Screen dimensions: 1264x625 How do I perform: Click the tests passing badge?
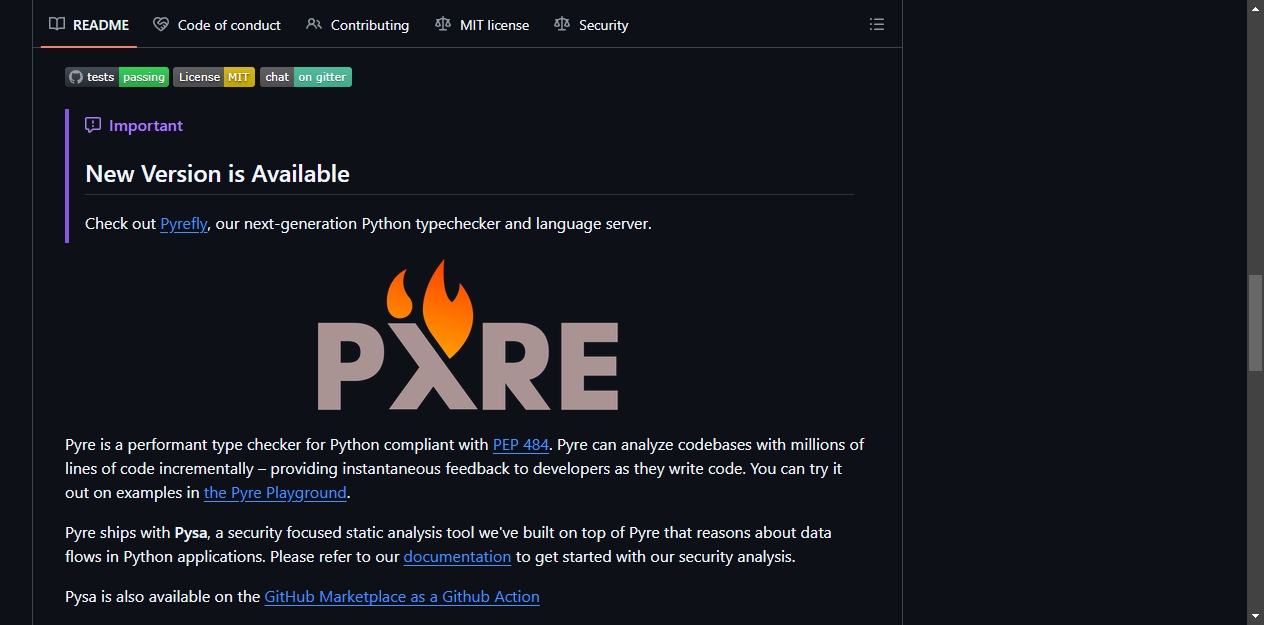[x=117, y=77]
